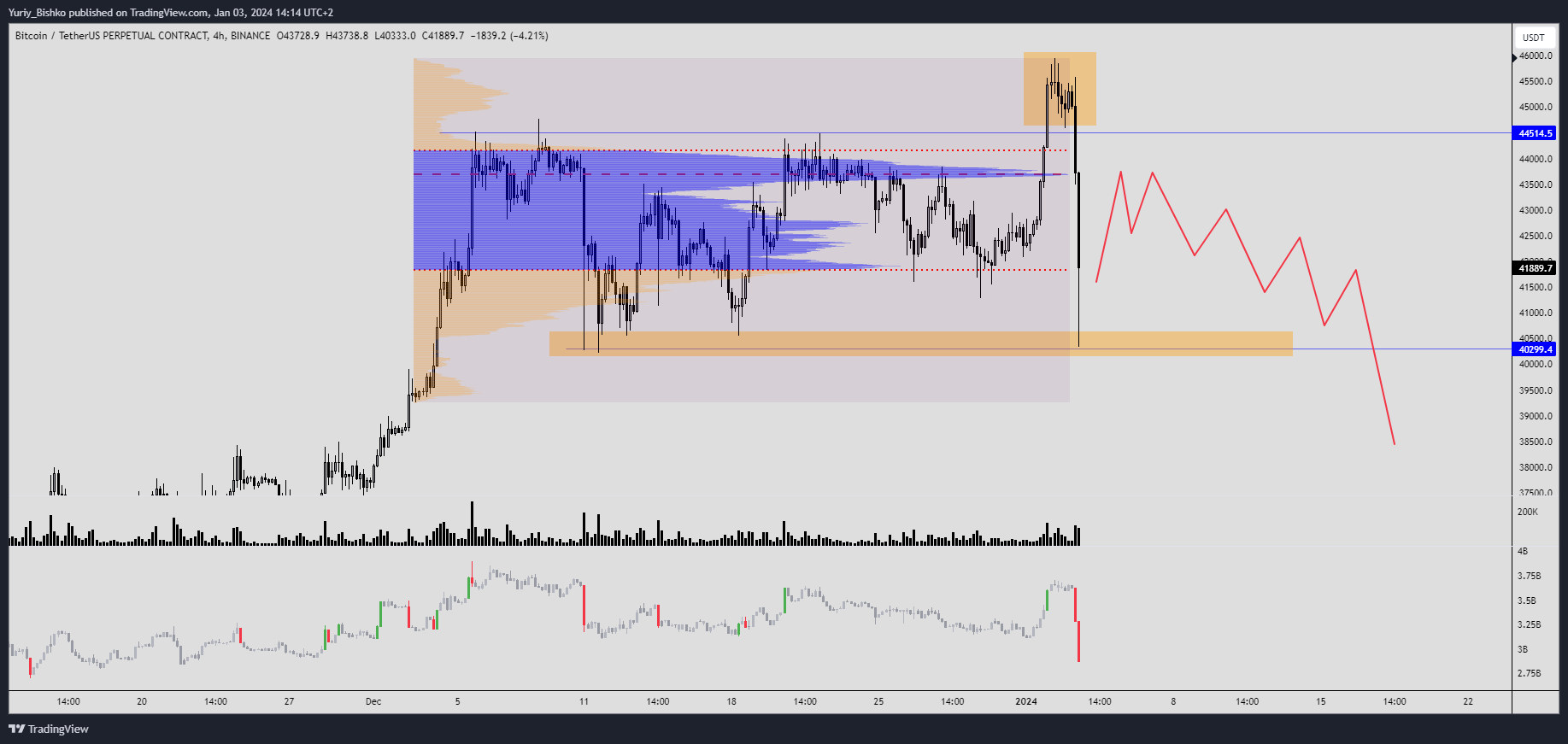Click the Dec label on time axis
The height and width of the screenshot is (744, 1568).
373,702
